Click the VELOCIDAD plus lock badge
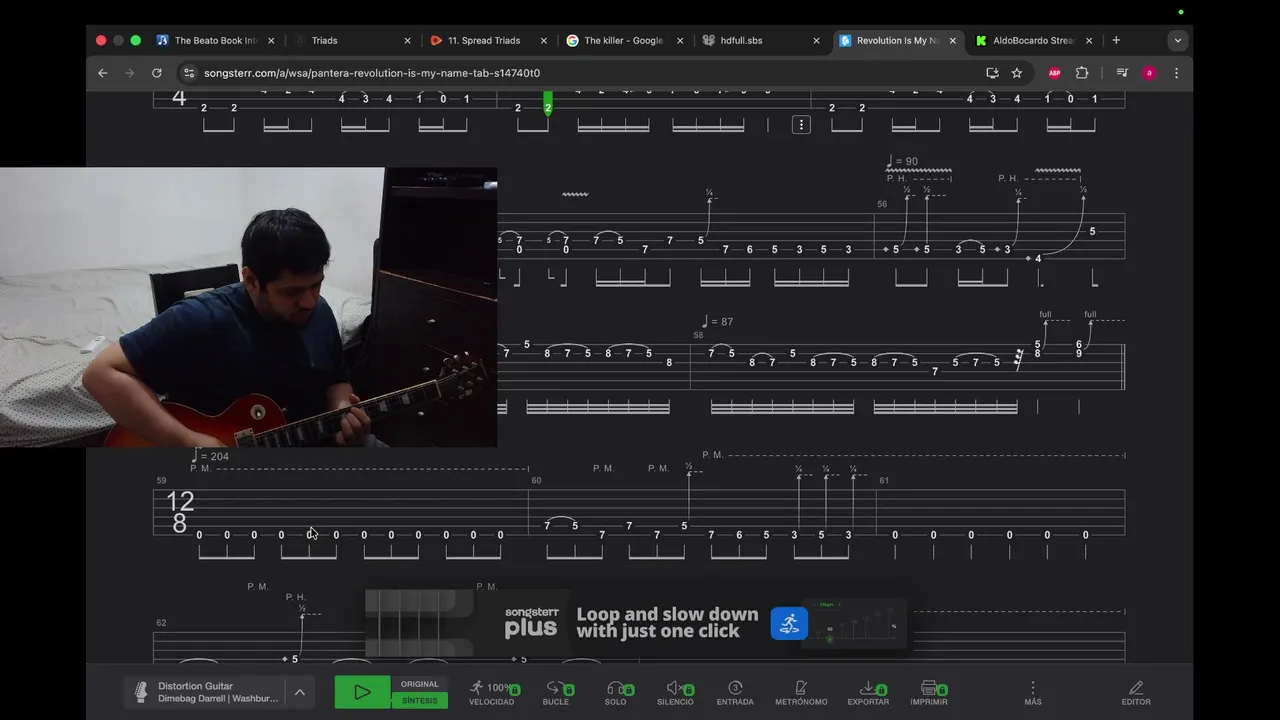The image size is (1280, 720). tap(515, 690)
